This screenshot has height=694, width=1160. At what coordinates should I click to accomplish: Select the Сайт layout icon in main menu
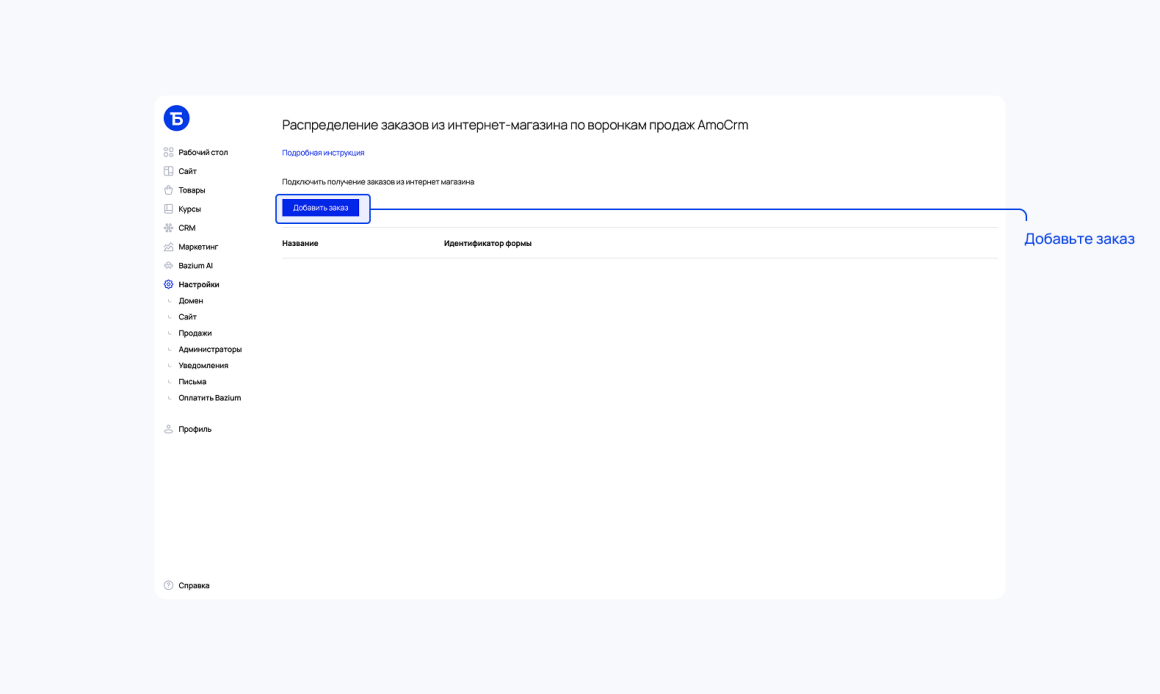pos(169,171)
